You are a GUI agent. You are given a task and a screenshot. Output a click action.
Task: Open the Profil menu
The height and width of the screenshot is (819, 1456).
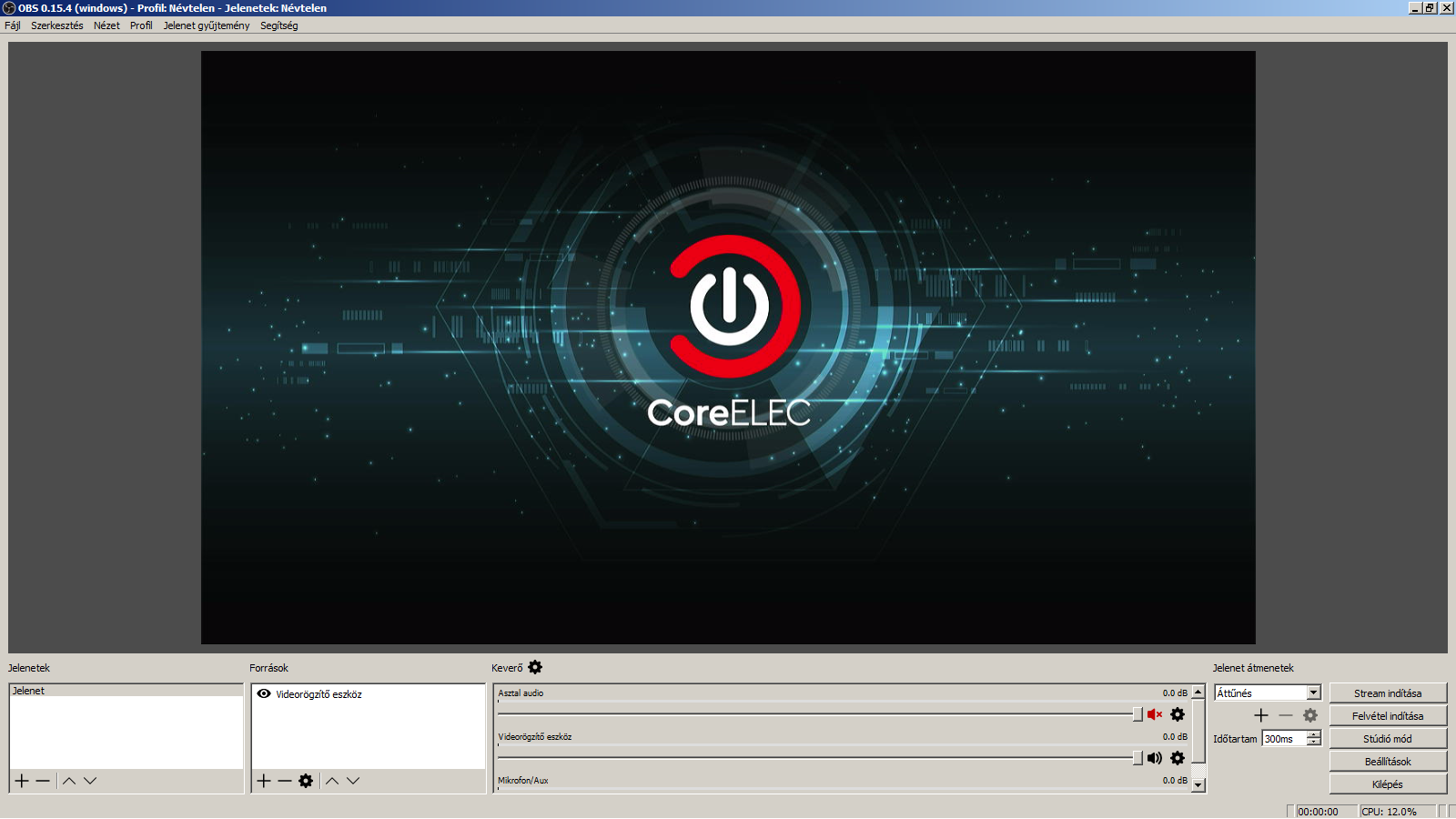pos(141,25)
